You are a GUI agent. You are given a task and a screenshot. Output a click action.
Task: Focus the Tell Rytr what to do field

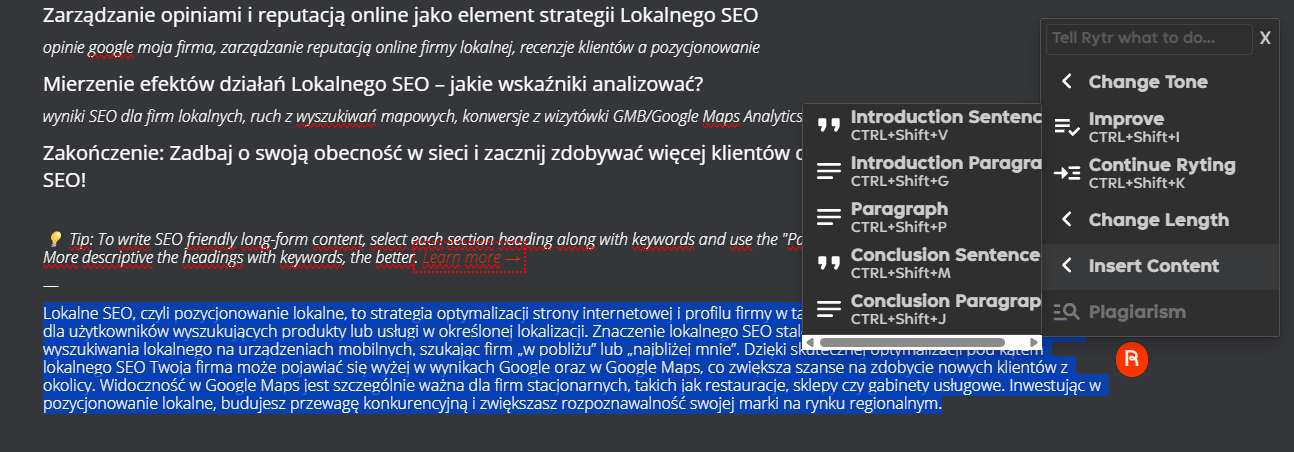[1148, 39]
